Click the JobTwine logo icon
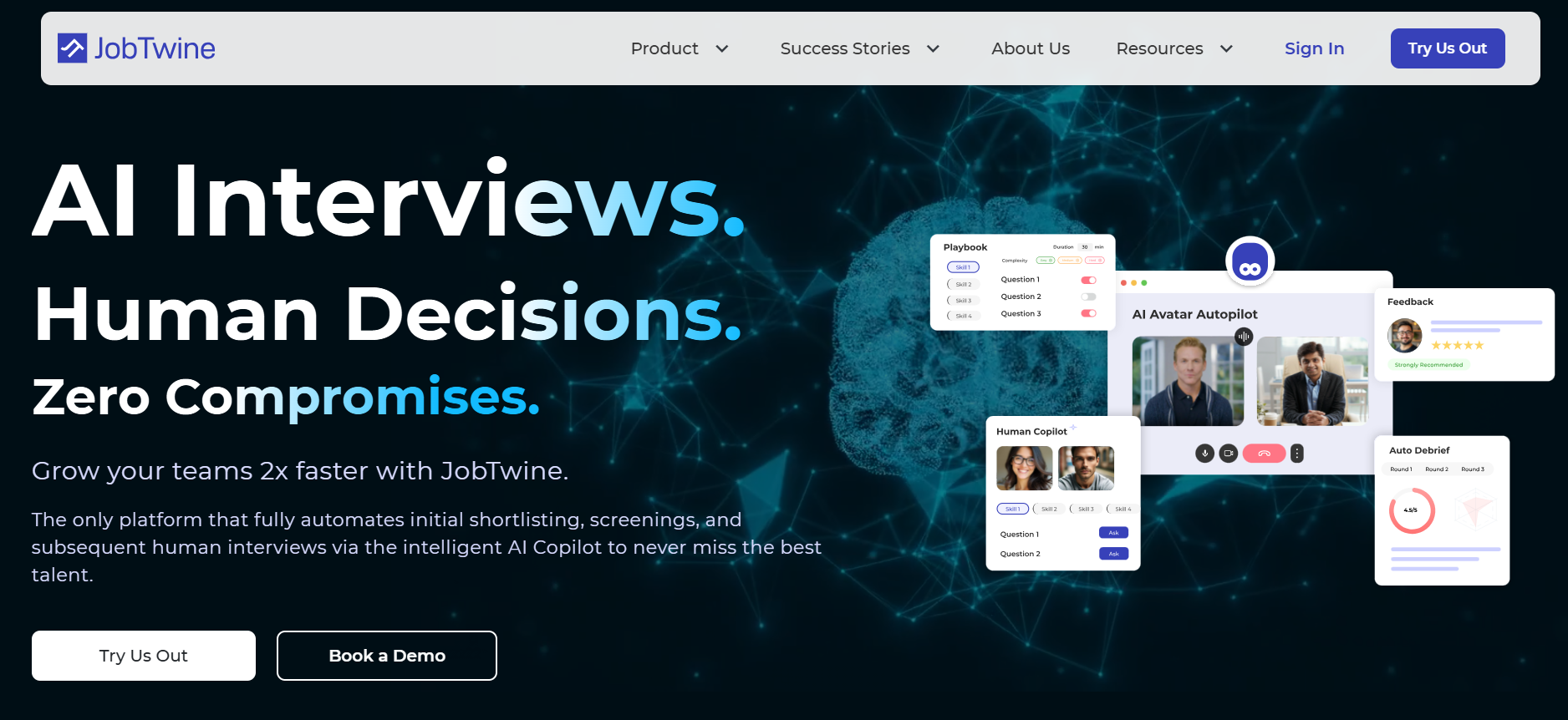Screen dimensions: 1568x720 pos(72,48)
